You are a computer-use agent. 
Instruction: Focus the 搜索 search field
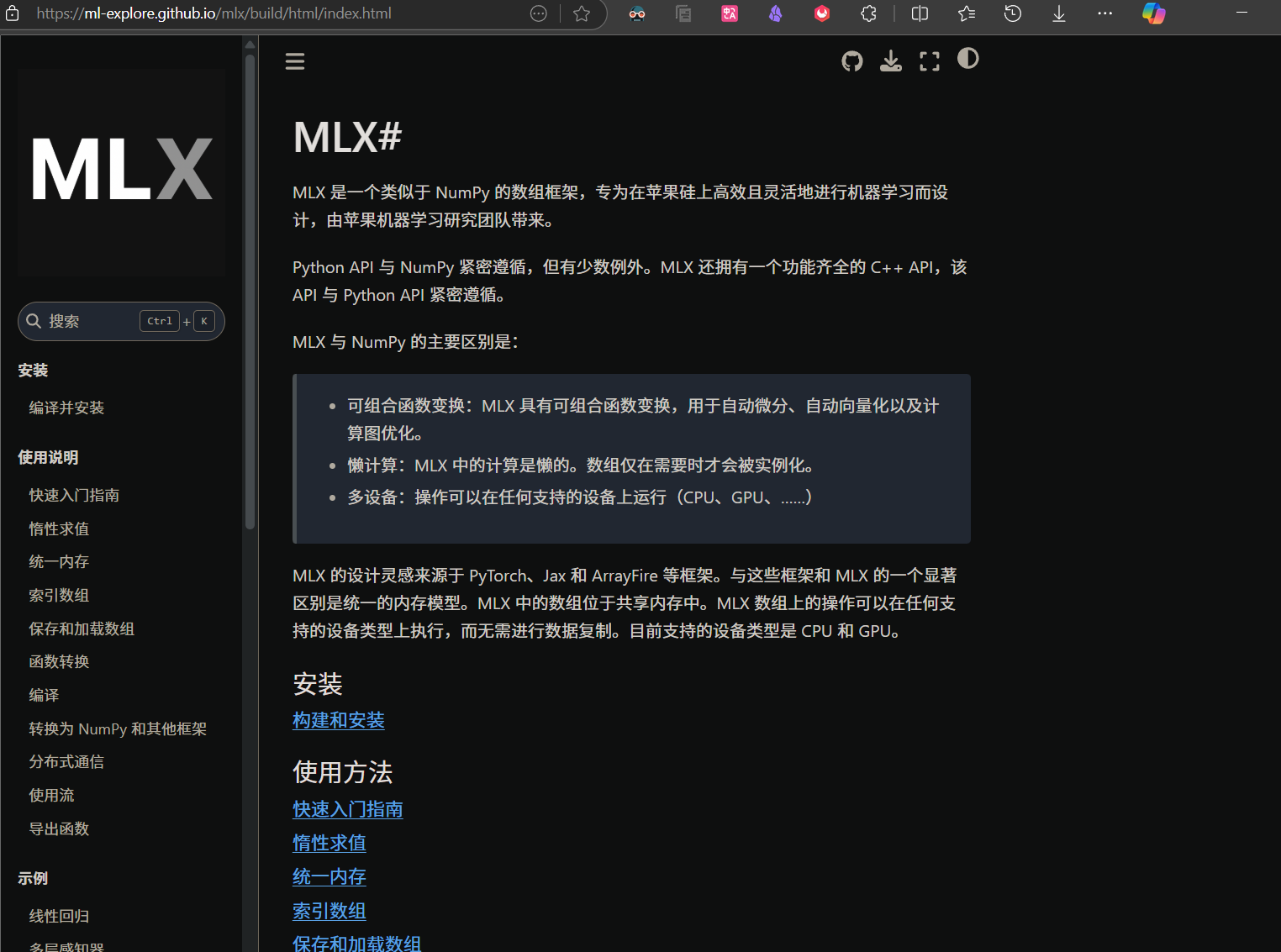click(x=121, y=321)
